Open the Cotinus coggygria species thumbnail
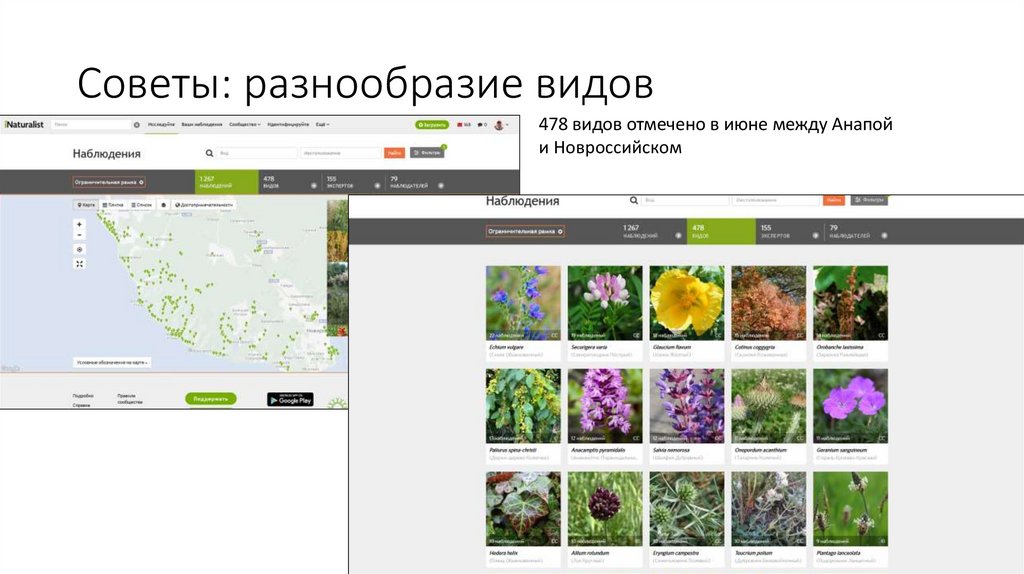This screenshot has height=574, width=1024. tap(769, 303)
